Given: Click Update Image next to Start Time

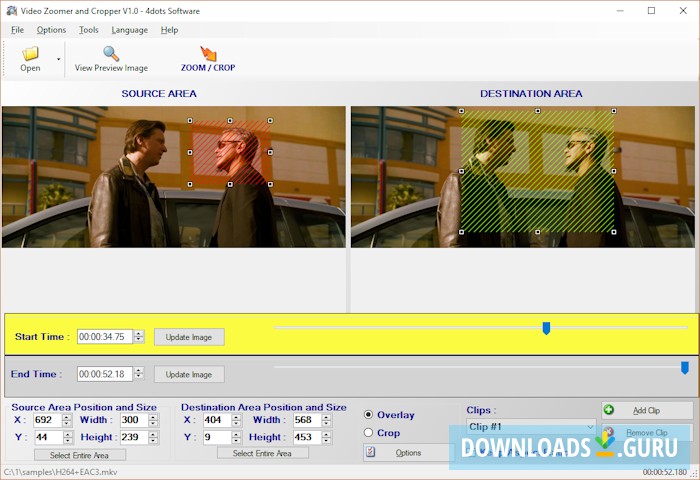Looking at the screenshot, I should point(189,337).
